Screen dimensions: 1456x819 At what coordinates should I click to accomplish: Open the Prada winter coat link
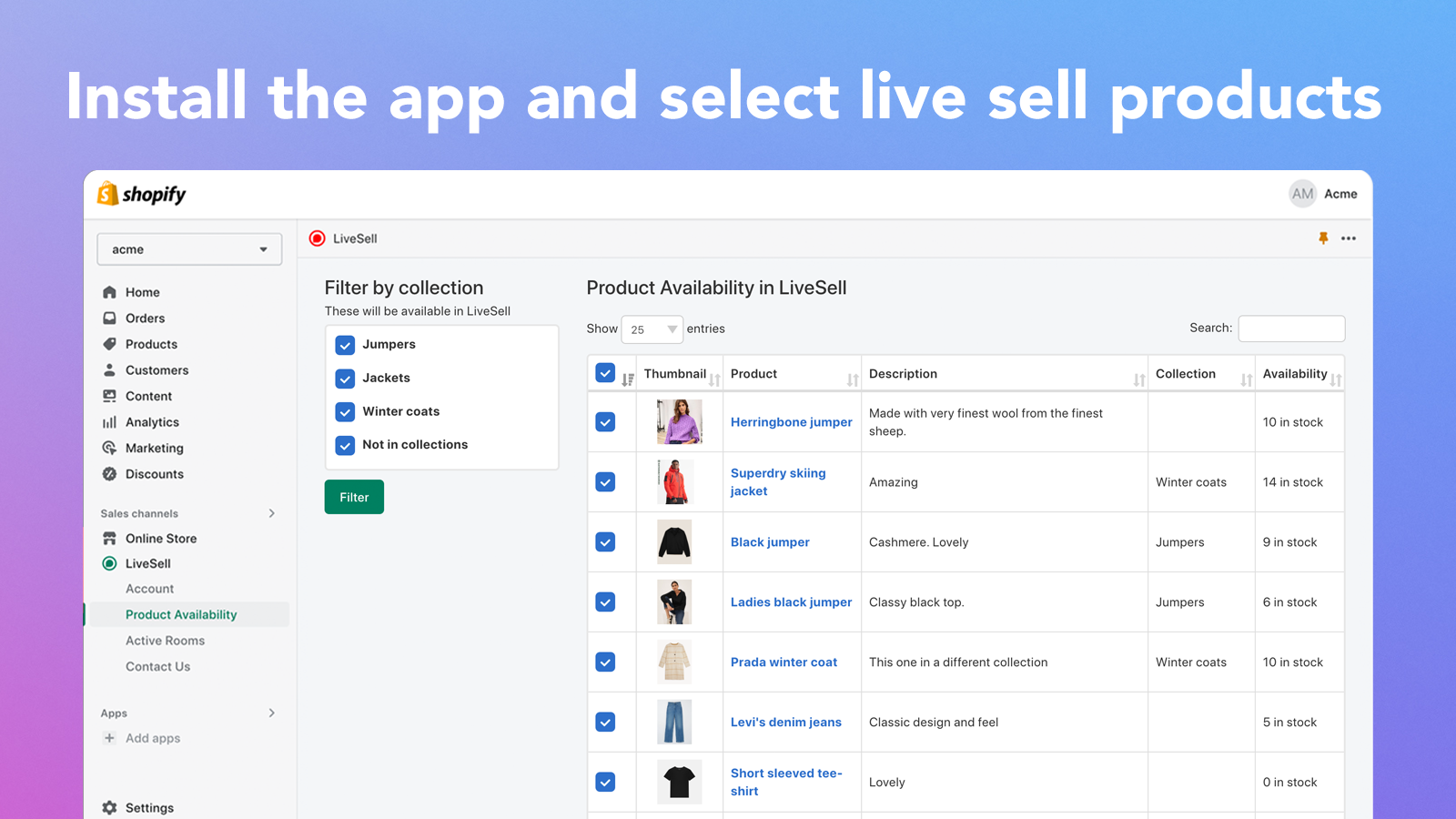pyautogui.click(x=784, y=662)
